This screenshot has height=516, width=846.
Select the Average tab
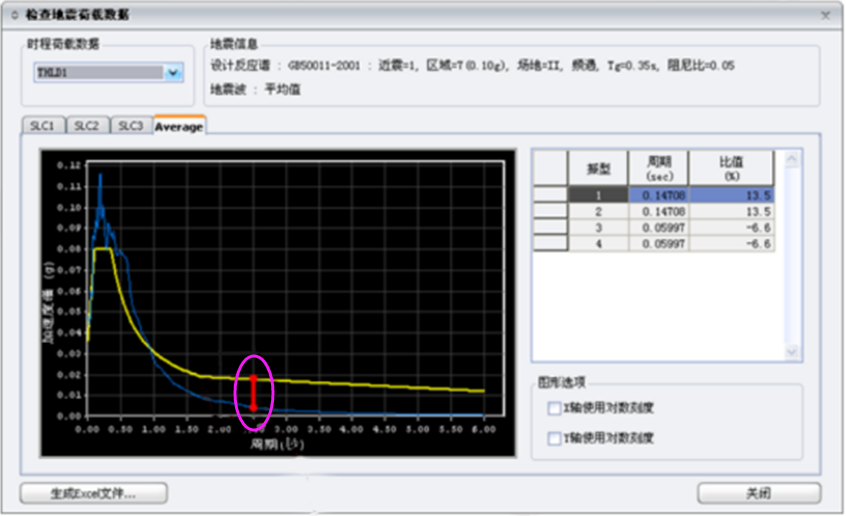[179, 126]
